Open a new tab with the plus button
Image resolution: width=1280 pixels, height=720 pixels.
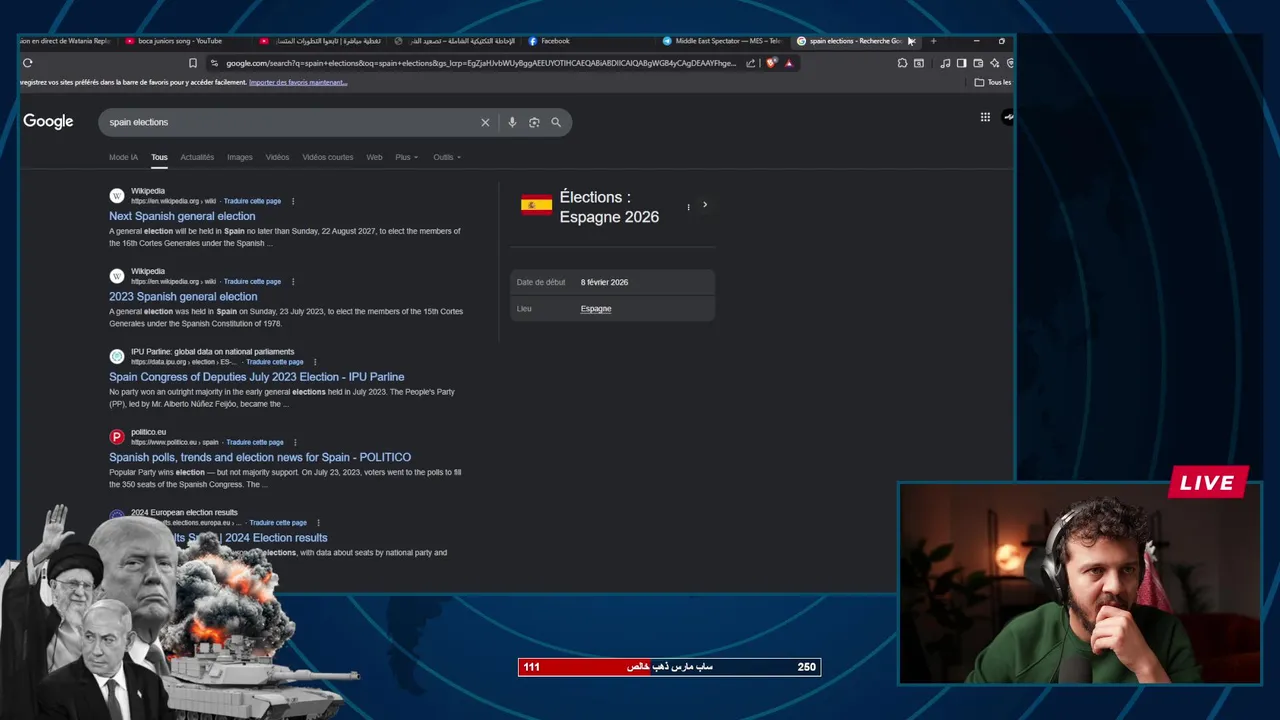(x=933, y=41)
